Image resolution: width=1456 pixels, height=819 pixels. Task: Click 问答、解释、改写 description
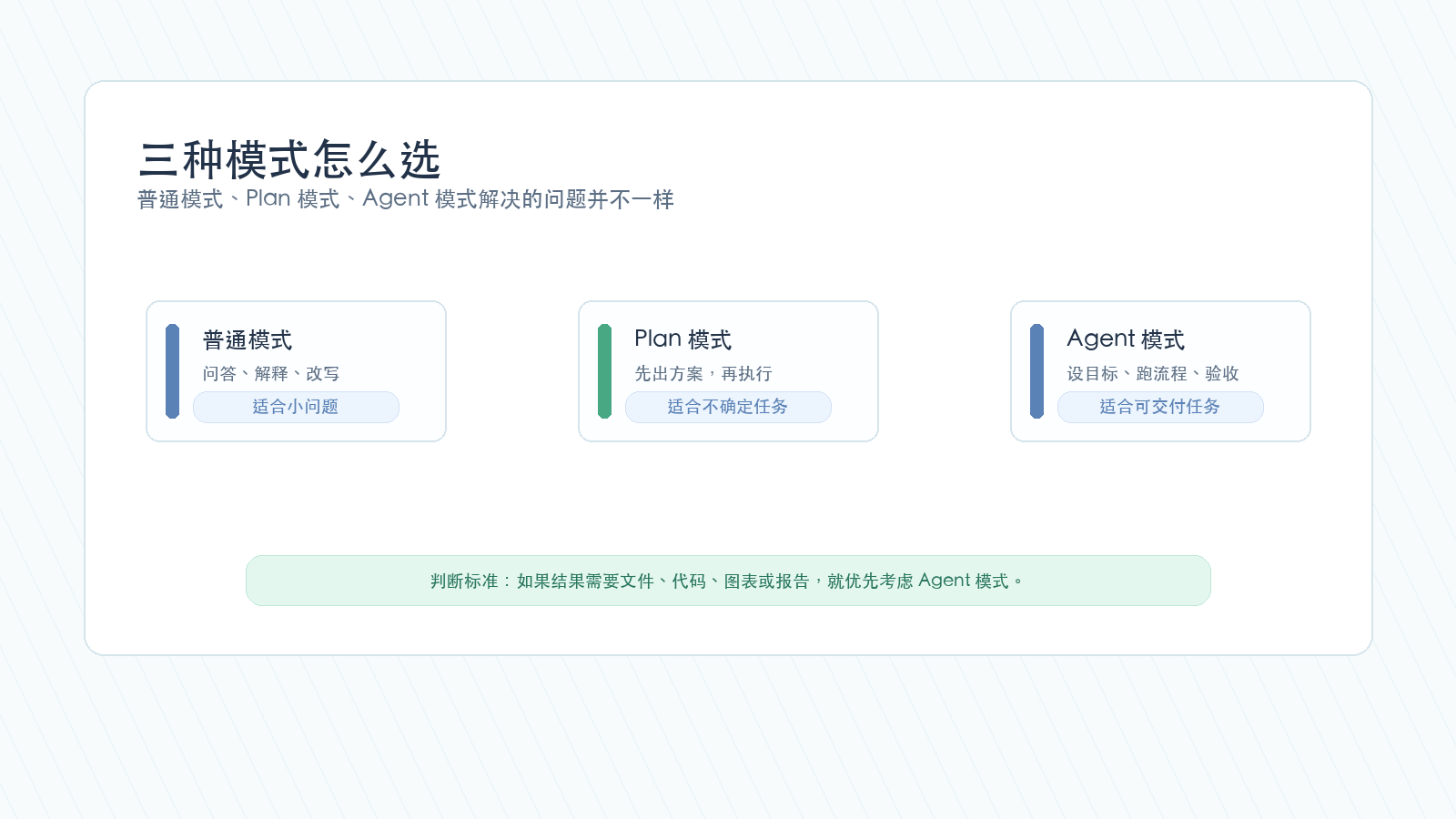(x=271, y=374)
